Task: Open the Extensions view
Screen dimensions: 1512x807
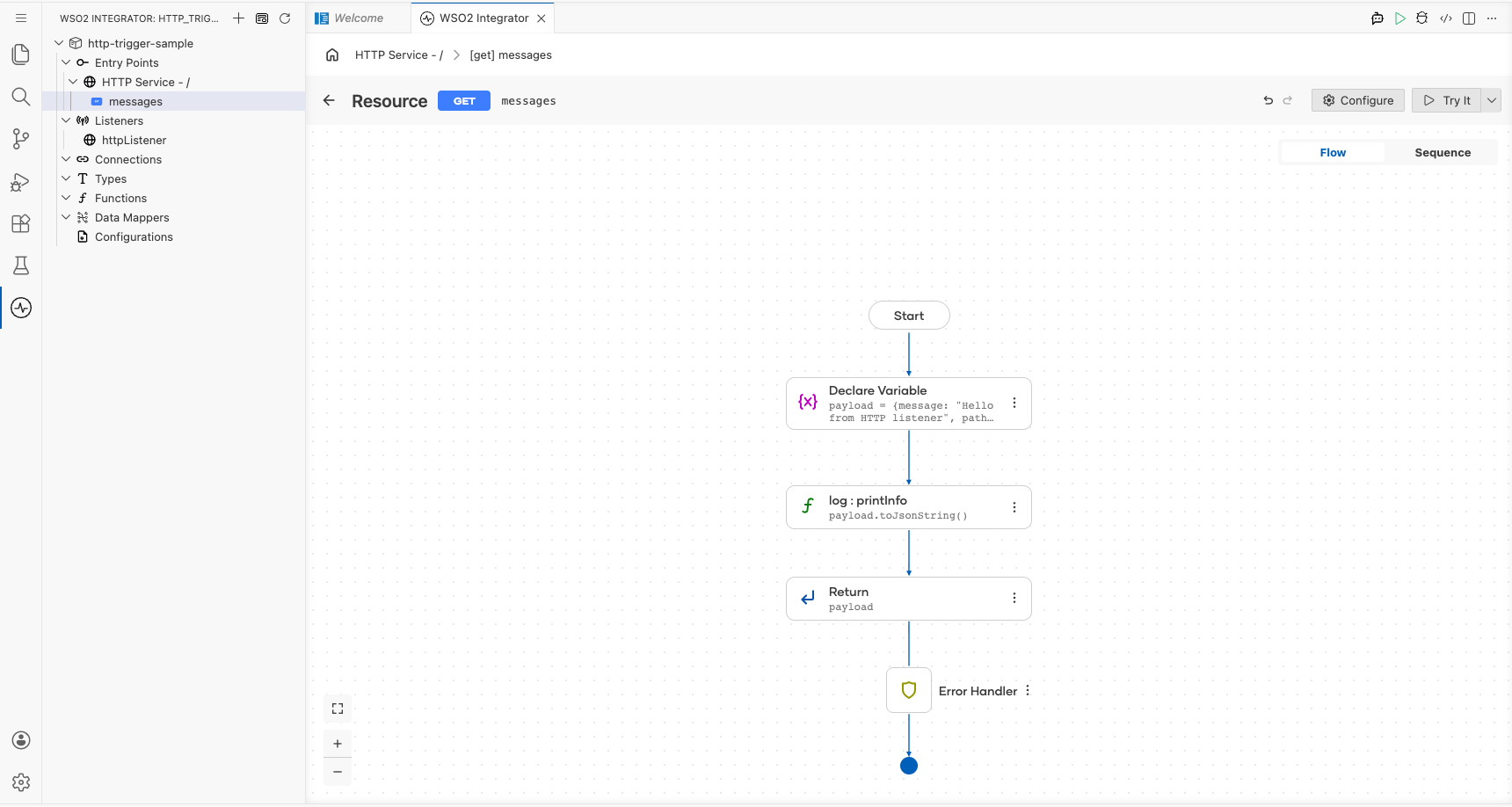Action: point(21,223)
